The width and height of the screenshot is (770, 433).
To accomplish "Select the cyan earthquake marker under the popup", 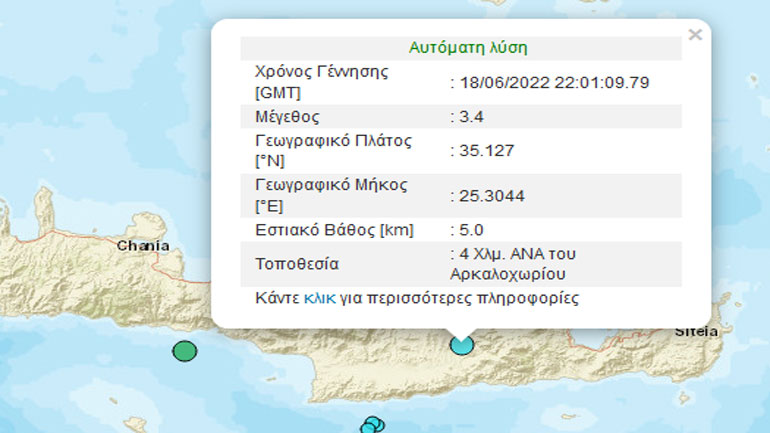I will pos(462,345).
